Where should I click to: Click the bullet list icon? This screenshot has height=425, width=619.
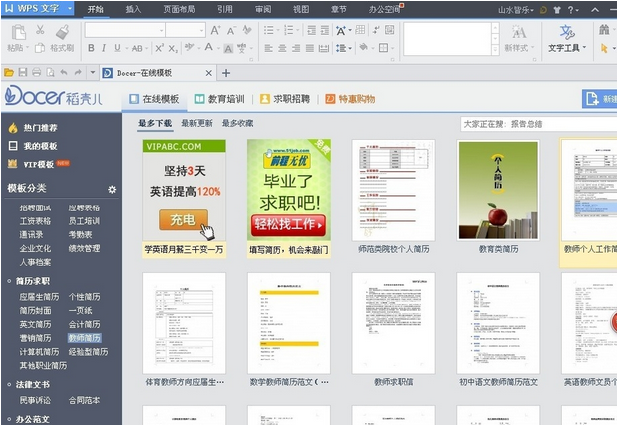[x=269, y=30]
